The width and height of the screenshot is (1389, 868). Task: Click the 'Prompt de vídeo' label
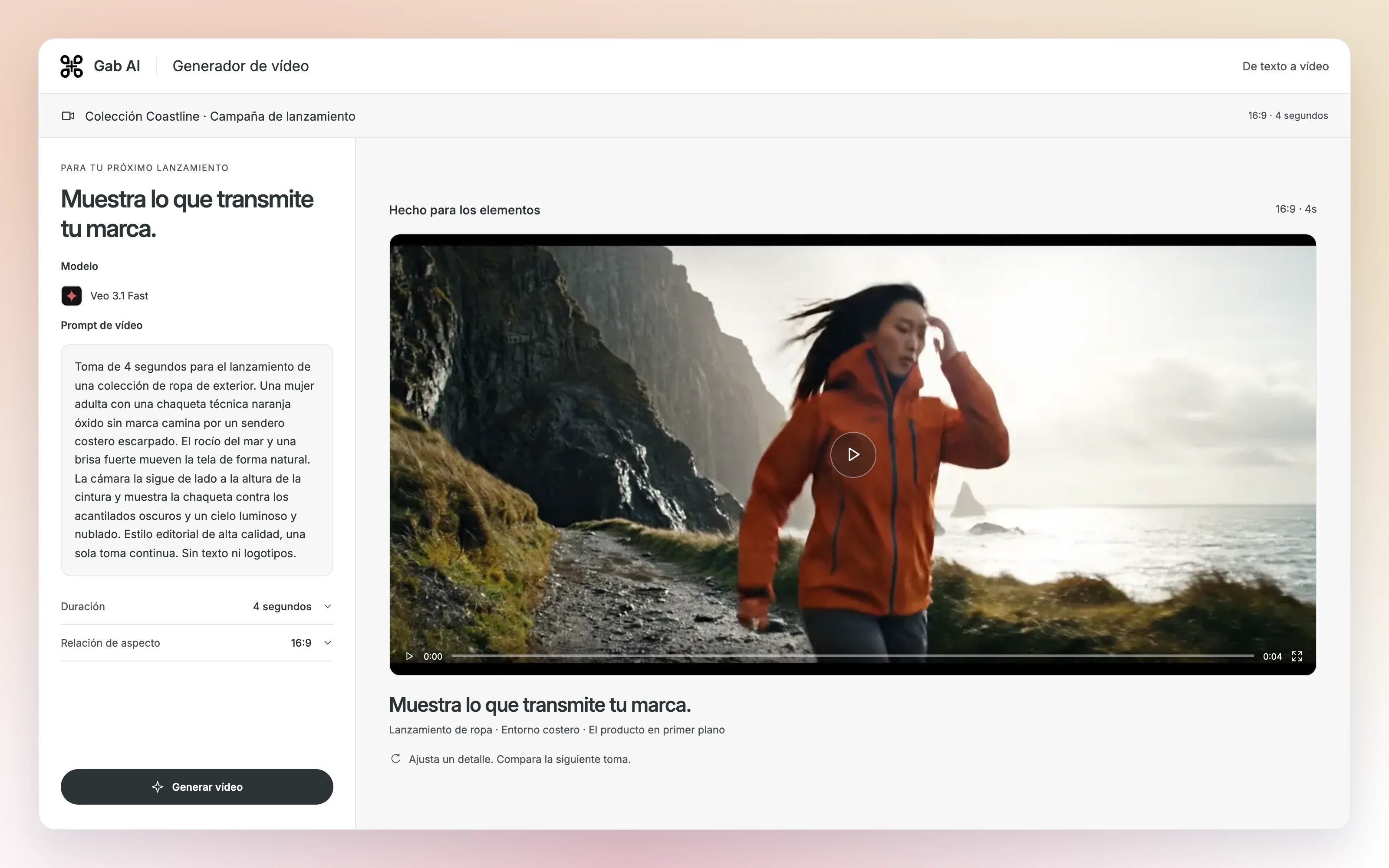tap(102, 325)
